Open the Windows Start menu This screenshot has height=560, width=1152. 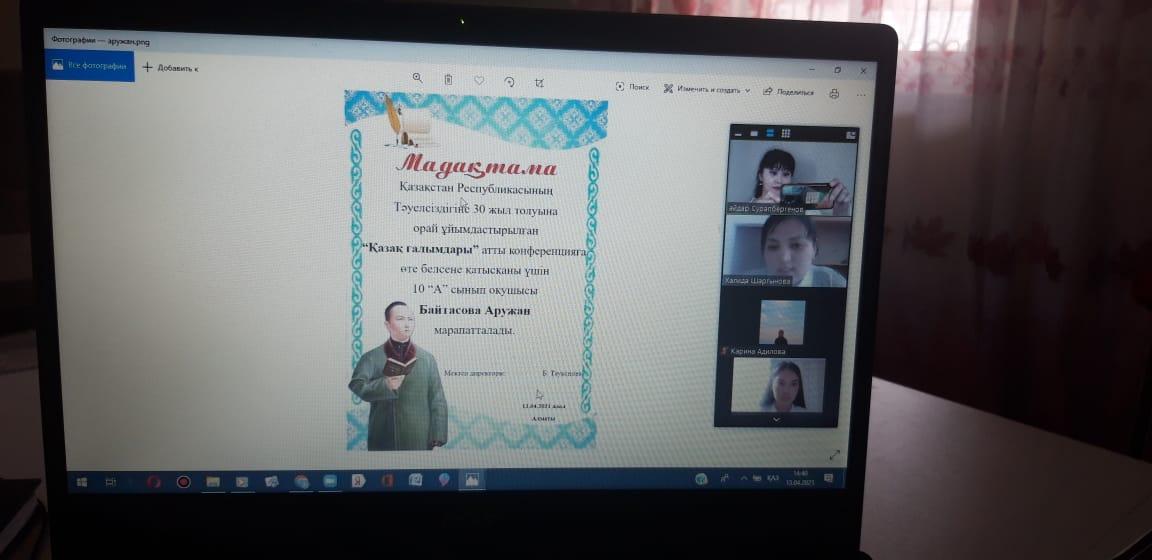coord(82,482)
